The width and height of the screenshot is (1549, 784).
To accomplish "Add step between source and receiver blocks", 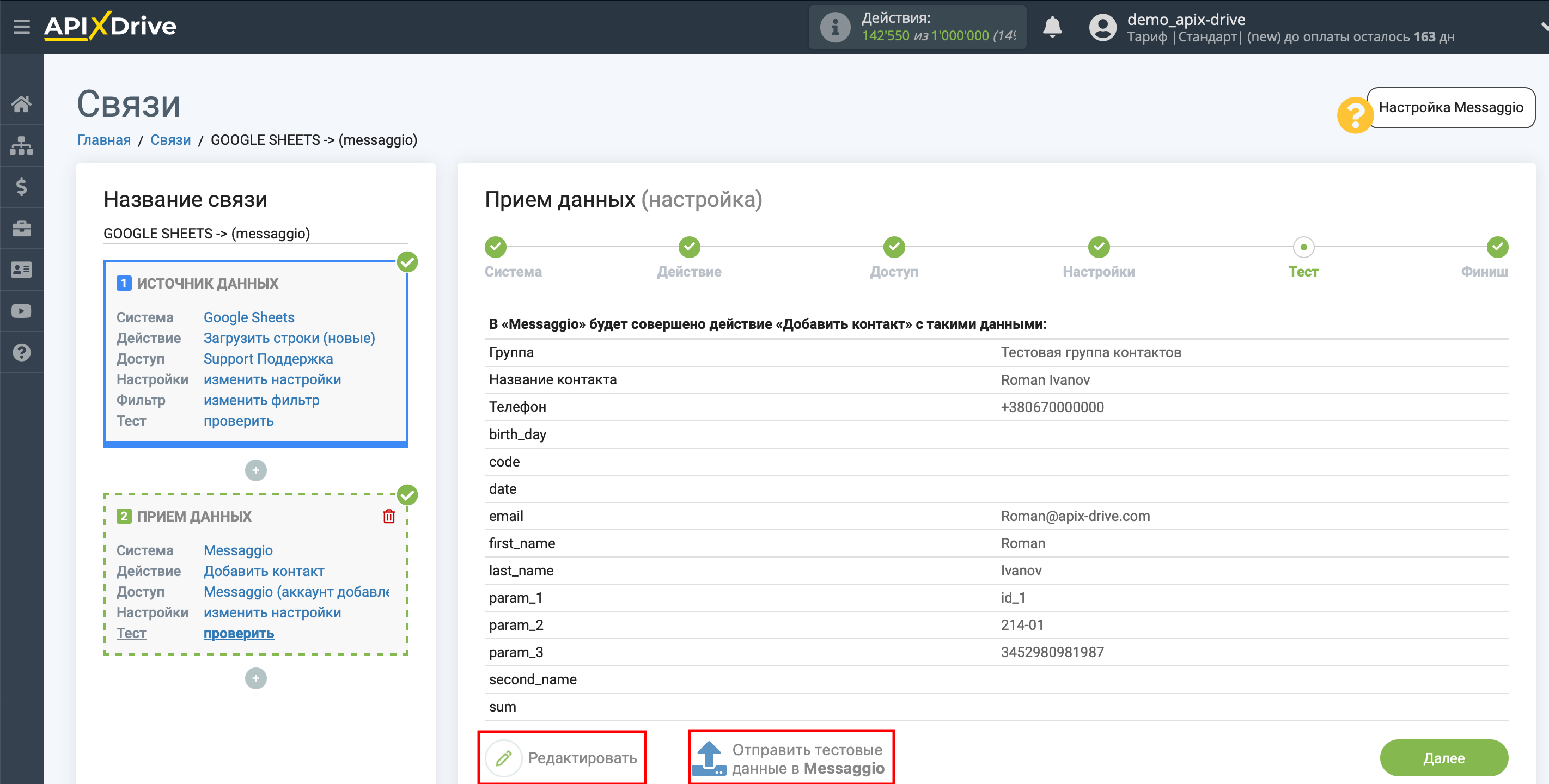I will (x=255, y=470).
